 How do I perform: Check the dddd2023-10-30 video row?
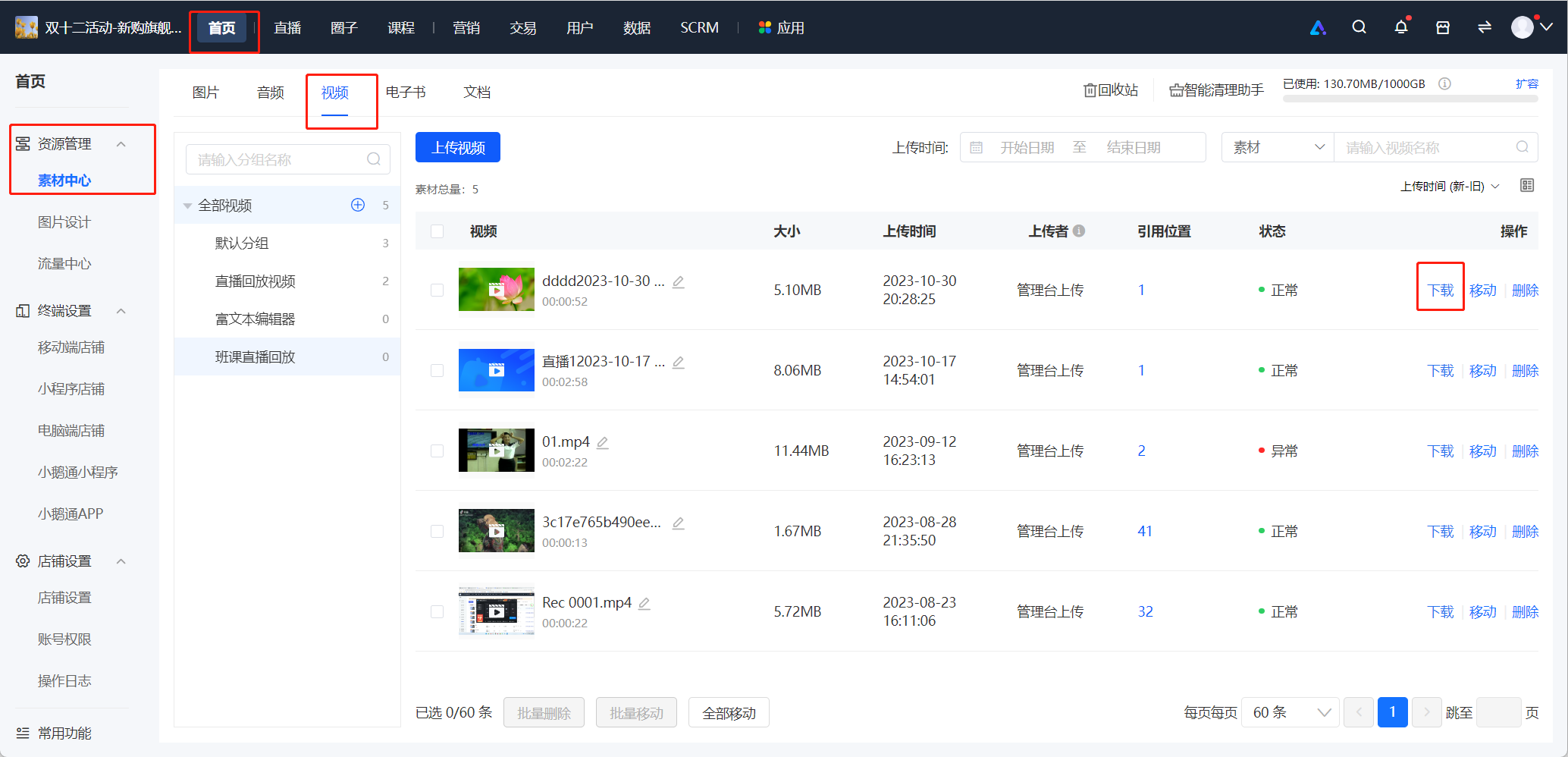tap(437, 290)
